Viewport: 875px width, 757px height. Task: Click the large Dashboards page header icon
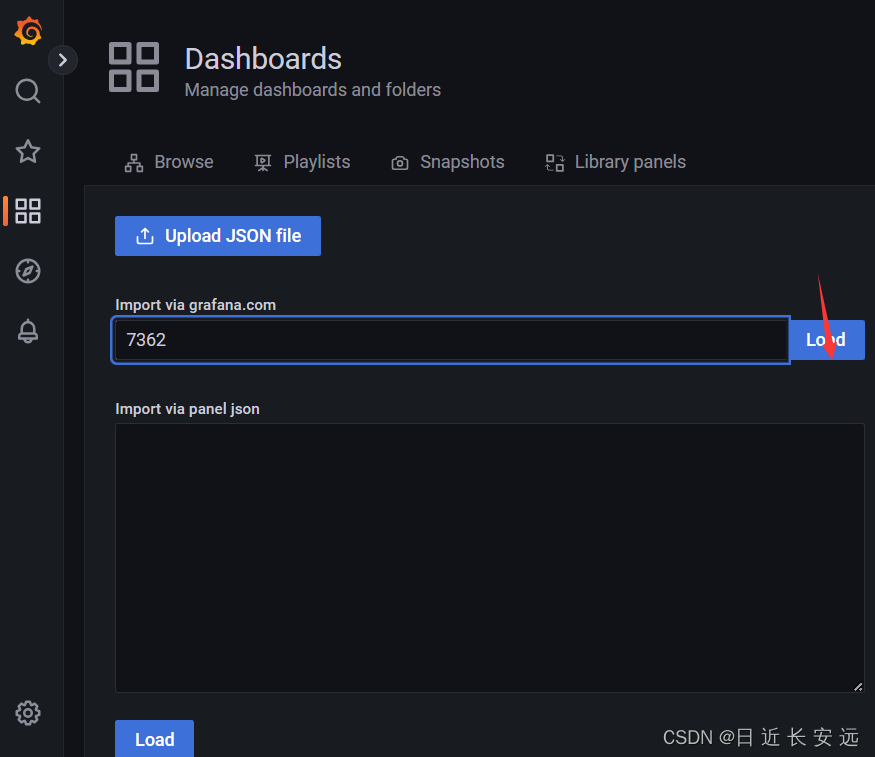[134, 67]
